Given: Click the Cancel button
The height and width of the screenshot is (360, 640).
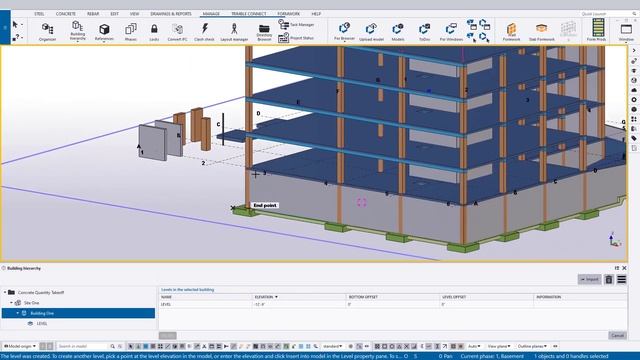Looking at the screenshot, I should point(617,336).
